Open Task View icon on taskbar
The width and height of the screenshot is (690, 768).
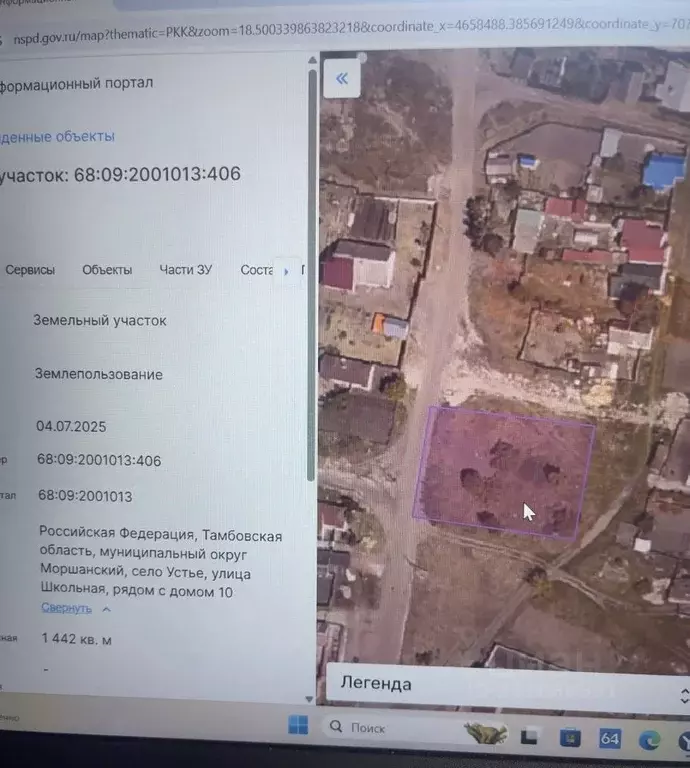click(529, 737)
